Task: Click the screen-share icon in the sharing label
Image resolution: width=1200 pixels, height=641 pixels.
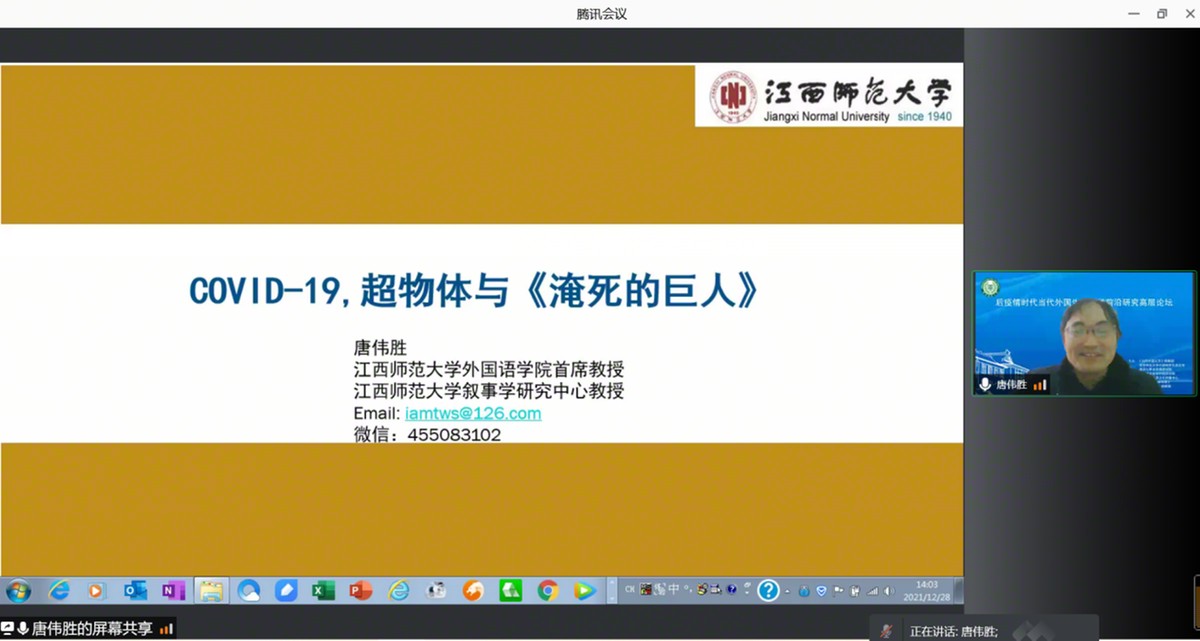Action: [x=8, y=629]
